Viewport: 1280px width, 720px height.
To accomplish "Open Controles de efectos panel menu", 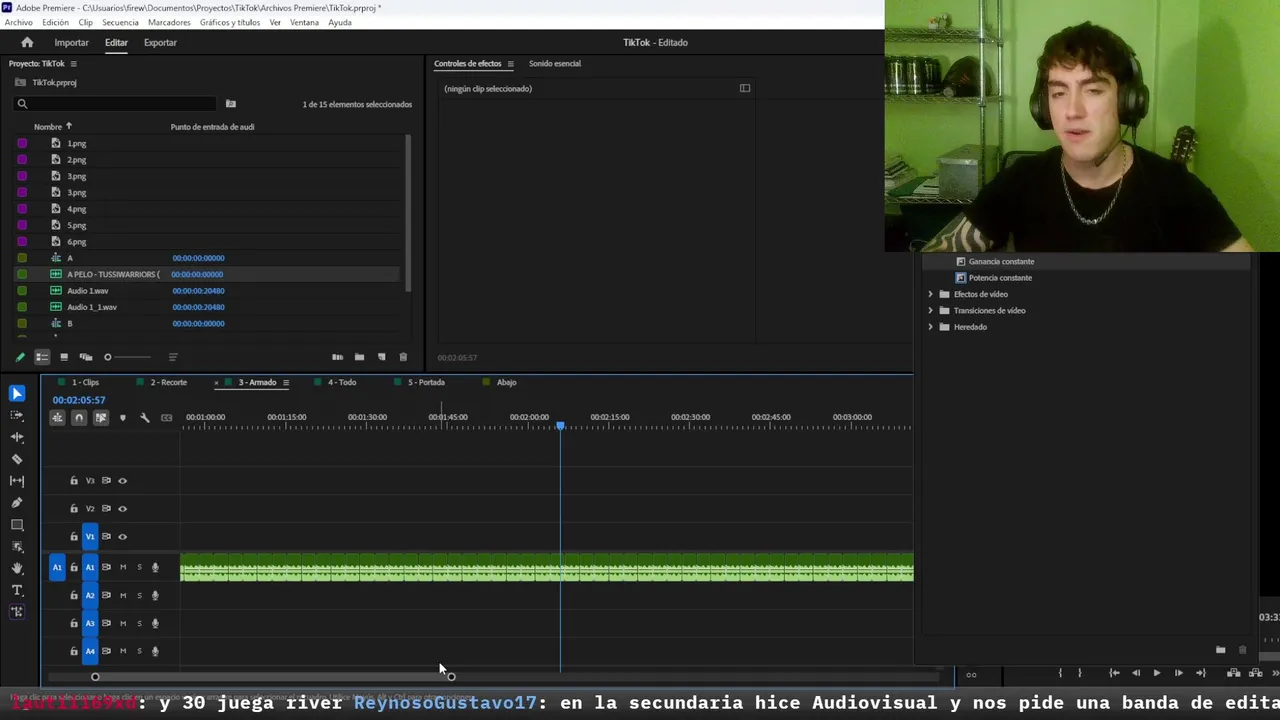I will coord(510,64).
